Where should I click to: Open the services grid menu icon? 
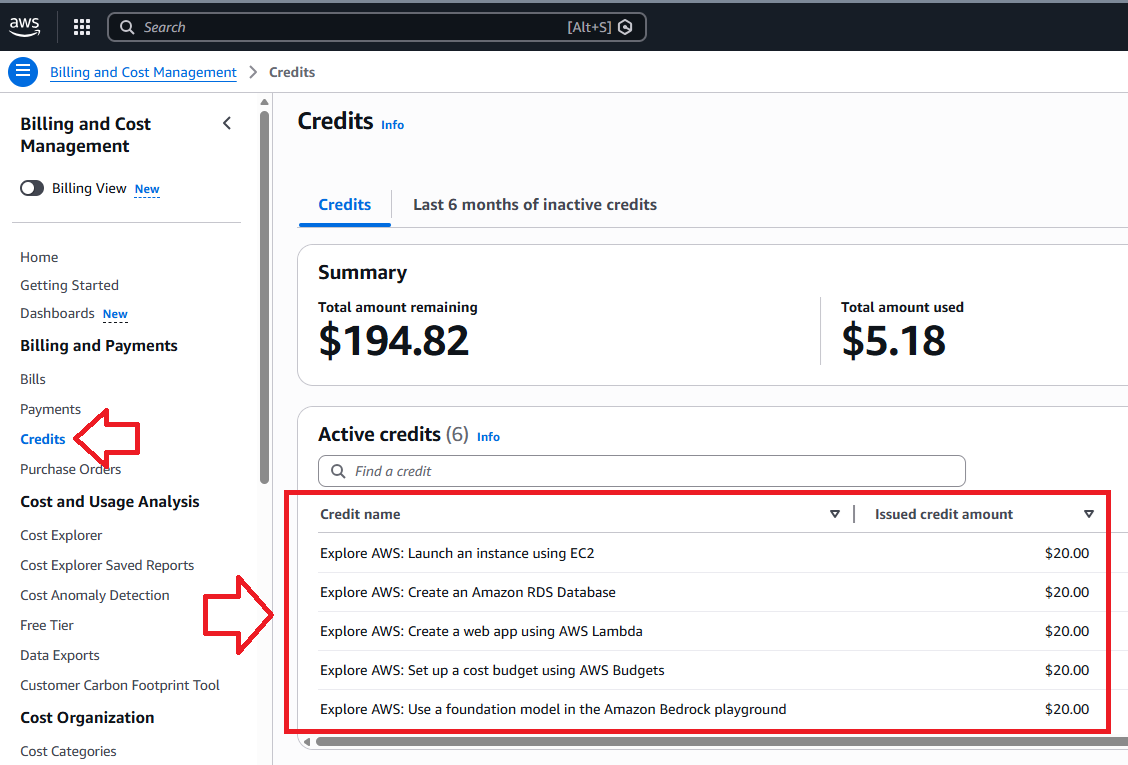point(82,27)
